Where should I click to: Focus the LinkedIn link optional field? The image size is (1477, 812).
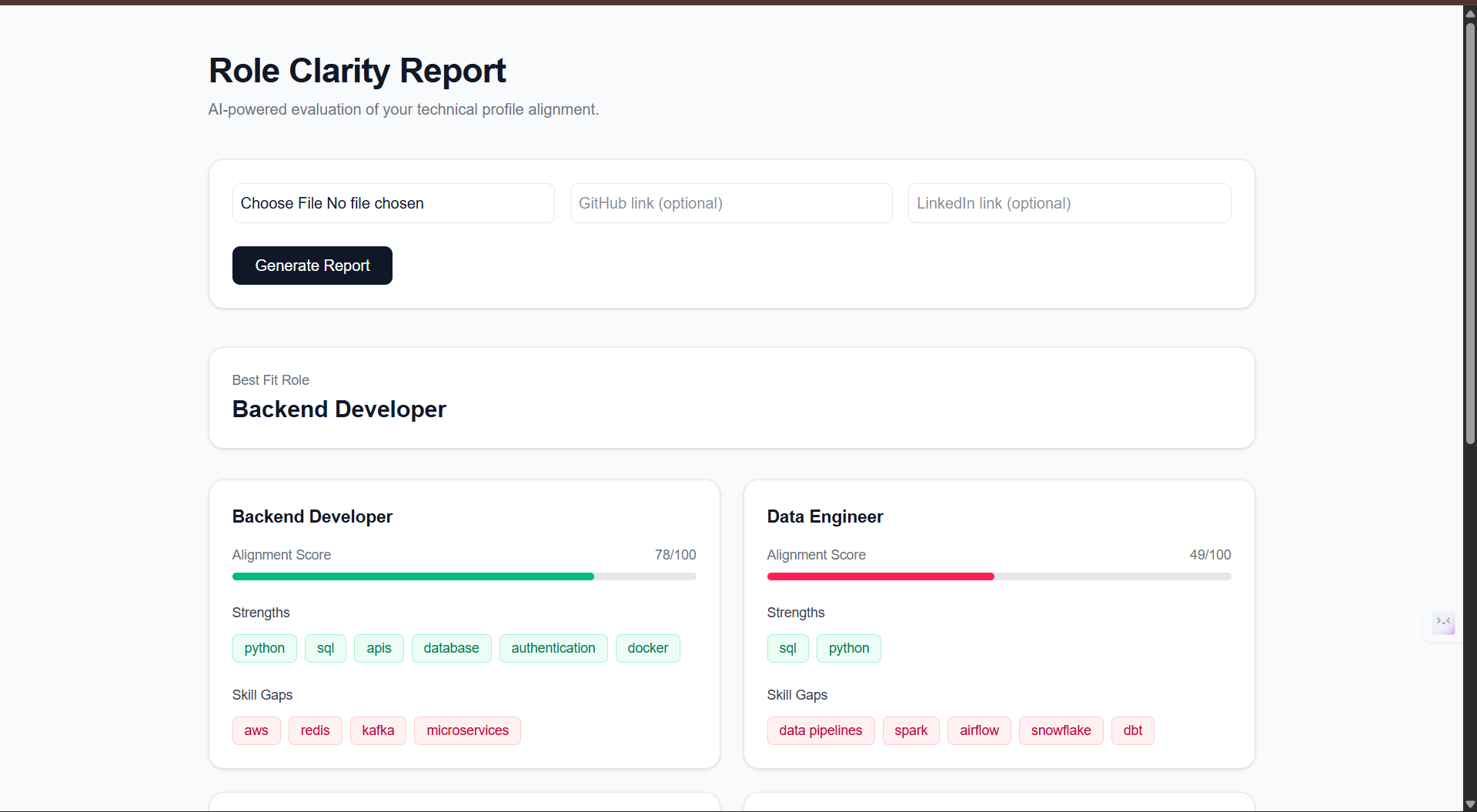pyautogui.click(x=1070, y=203)
